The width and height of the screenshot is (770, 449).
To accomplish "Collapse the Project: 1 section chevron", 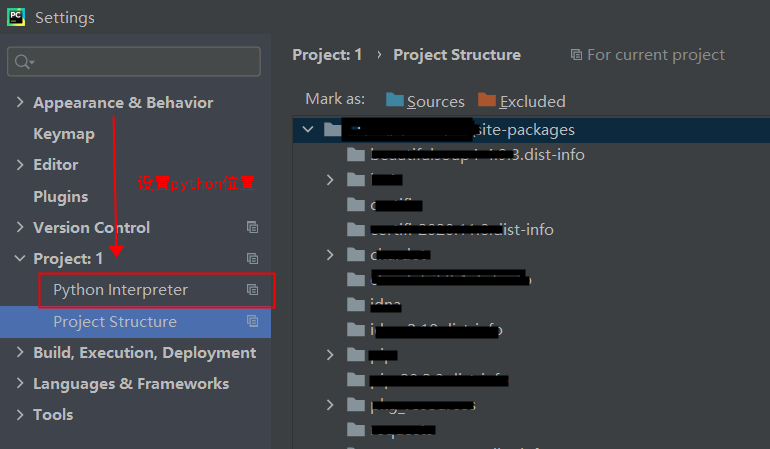I will (x=20, y=258).
